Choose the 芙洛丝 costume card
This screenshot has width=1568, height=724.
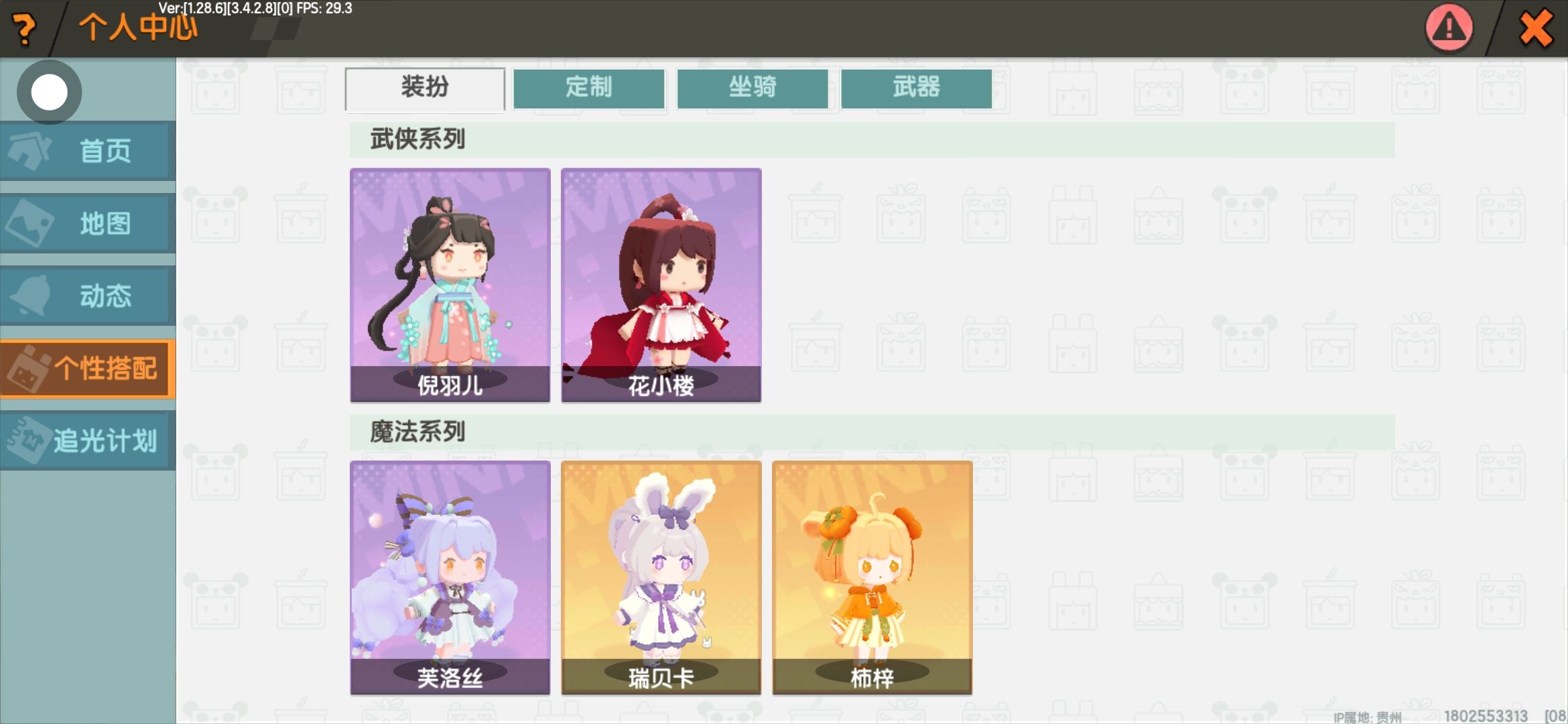point(450,577)
